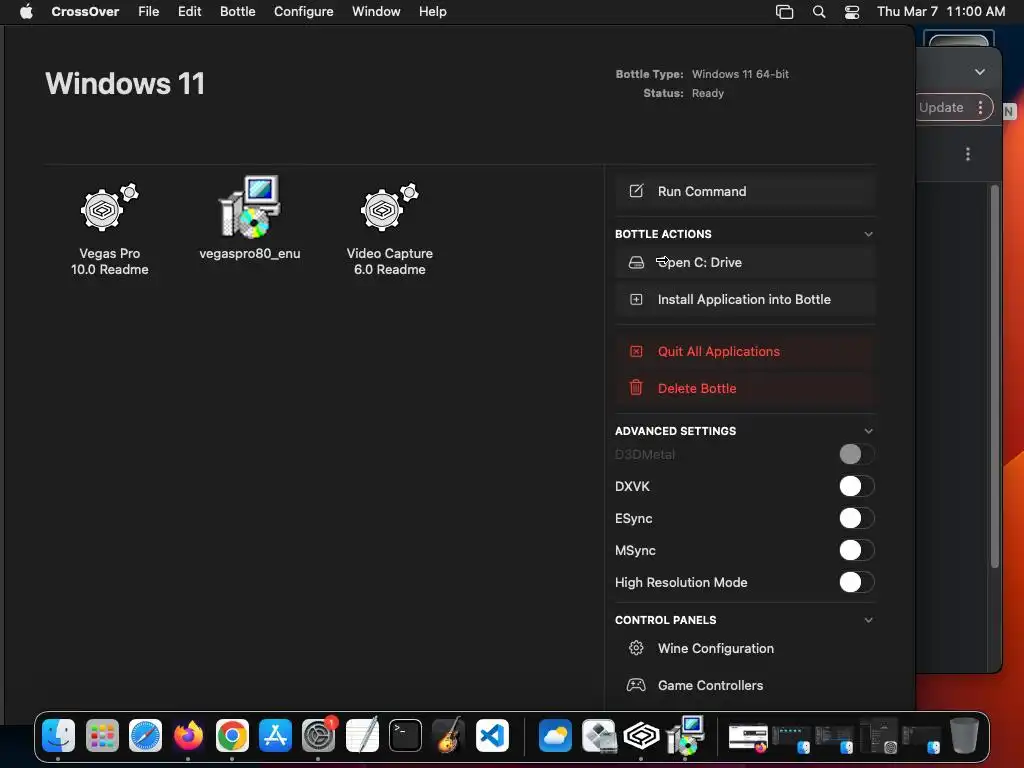This screenshot has width=1024, height=768.
Task: Open Wine Configuration control panel
Action: point(745,648)
